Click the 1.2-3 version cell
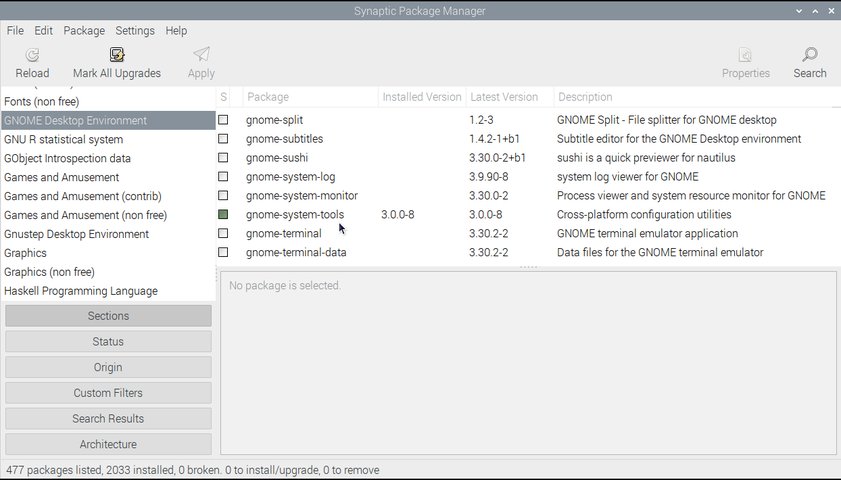The height and width of the screenshot is (480, 841). coord(481,120)
